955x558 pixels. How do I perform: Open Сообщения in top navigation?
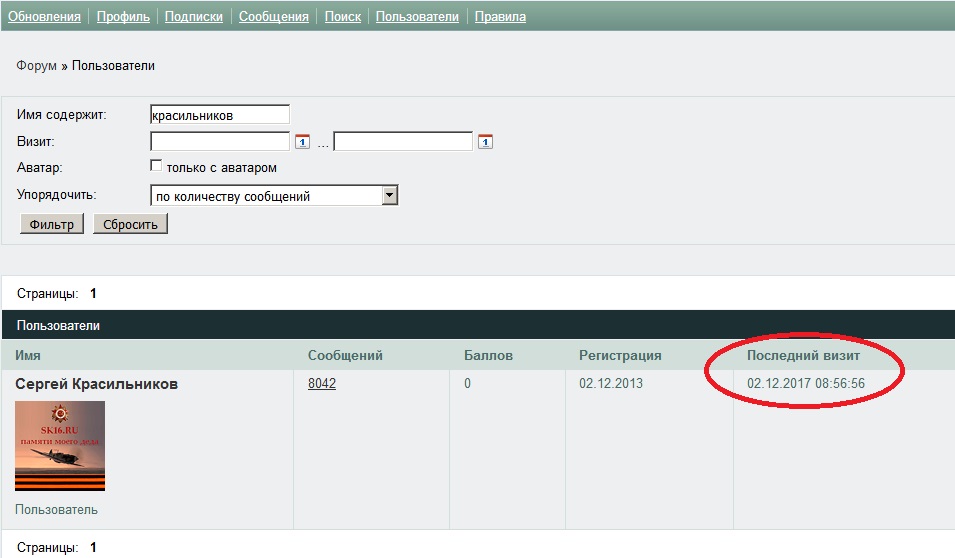coord(273,17)
